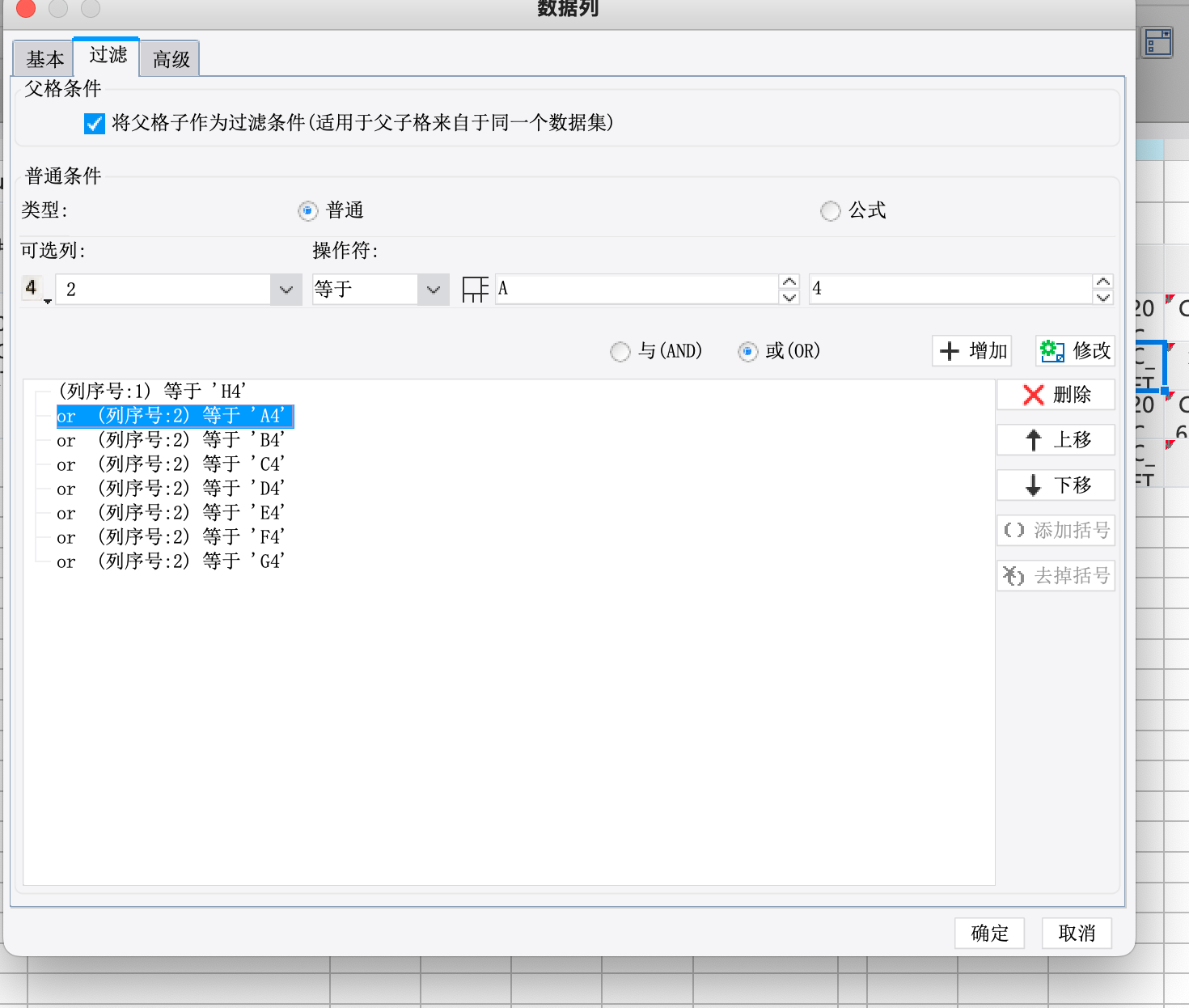Screen dimensions: 1189x1008
Task: Click the 添加括号 add brackets button
Action: coord(1056,531)
